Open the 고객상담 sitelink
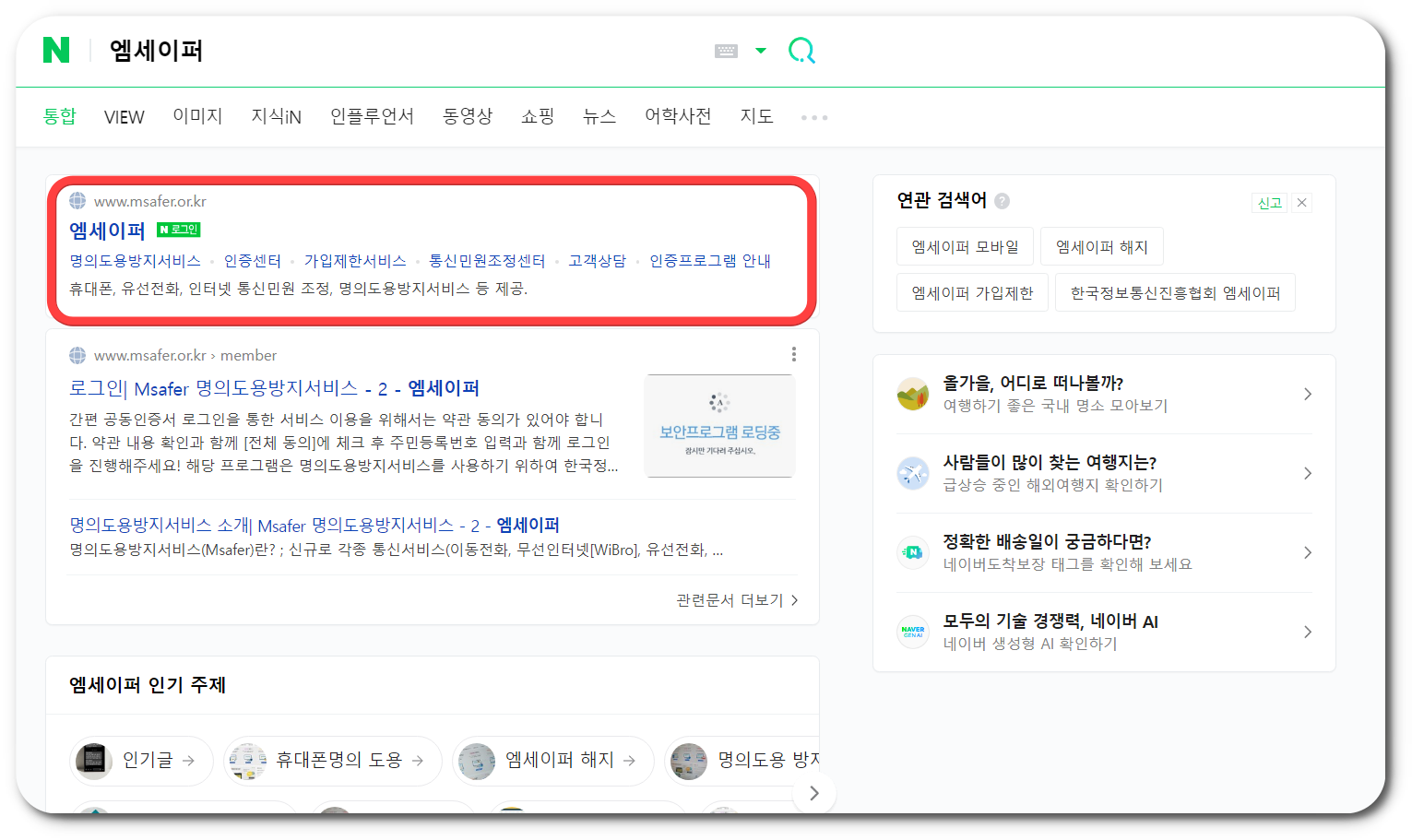 (x=596, y=260)
